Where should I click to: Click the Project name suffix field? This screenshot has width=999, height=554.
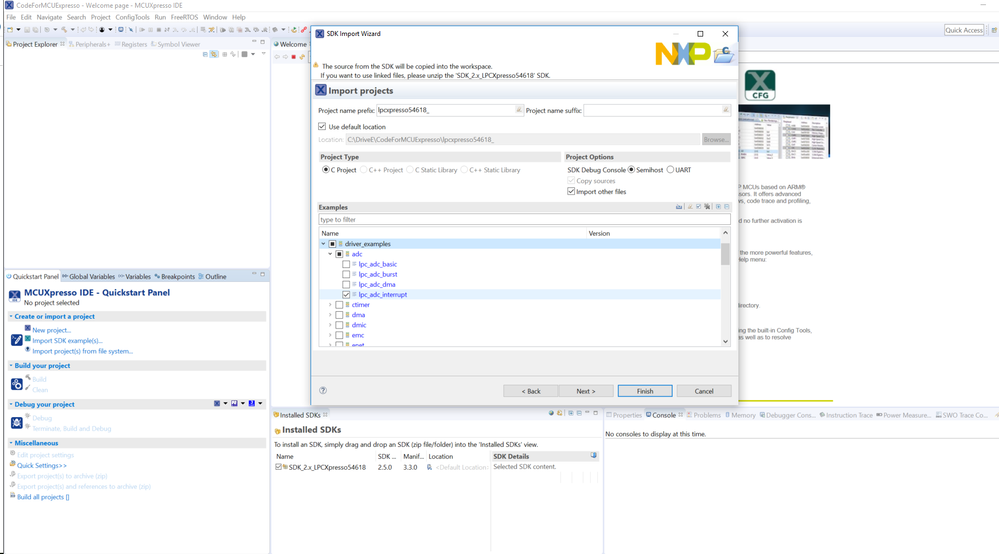[656, 110]
